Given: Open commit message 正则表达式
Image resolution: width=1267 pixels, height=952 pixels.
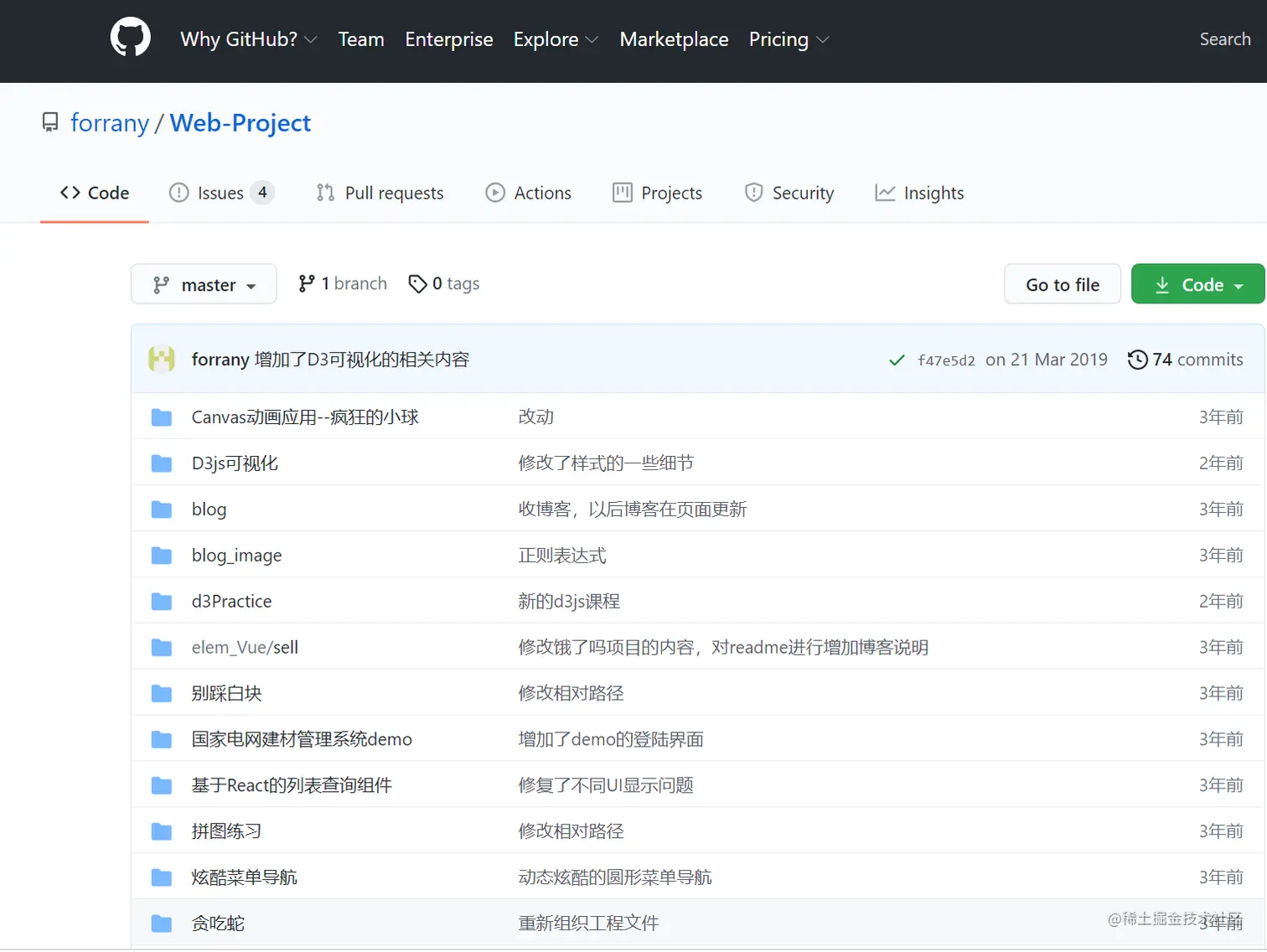Looking at the screenshot, I should (562, 556).
